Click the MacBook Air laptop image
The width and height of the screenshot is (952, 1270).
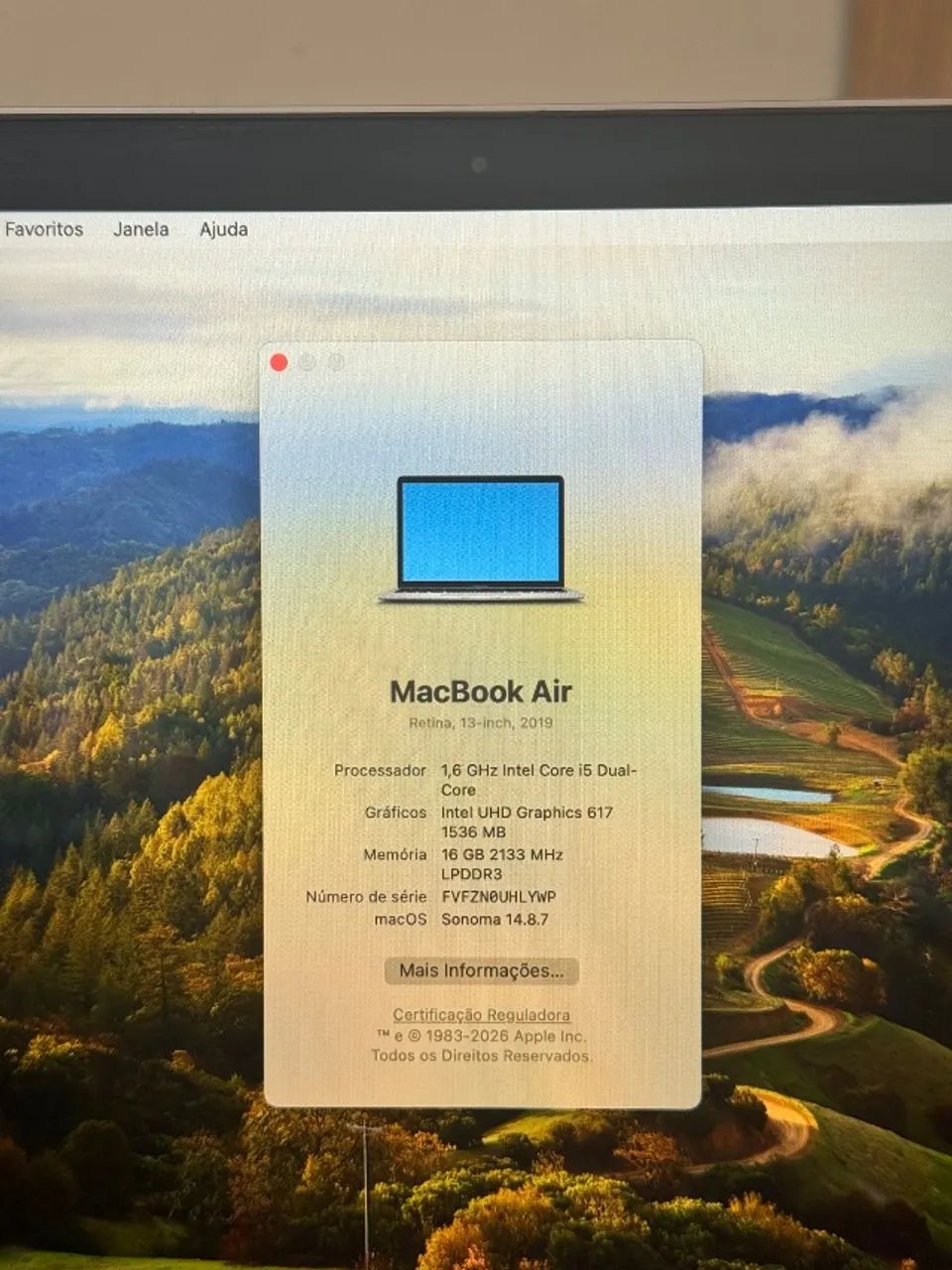tap(481, 539)
